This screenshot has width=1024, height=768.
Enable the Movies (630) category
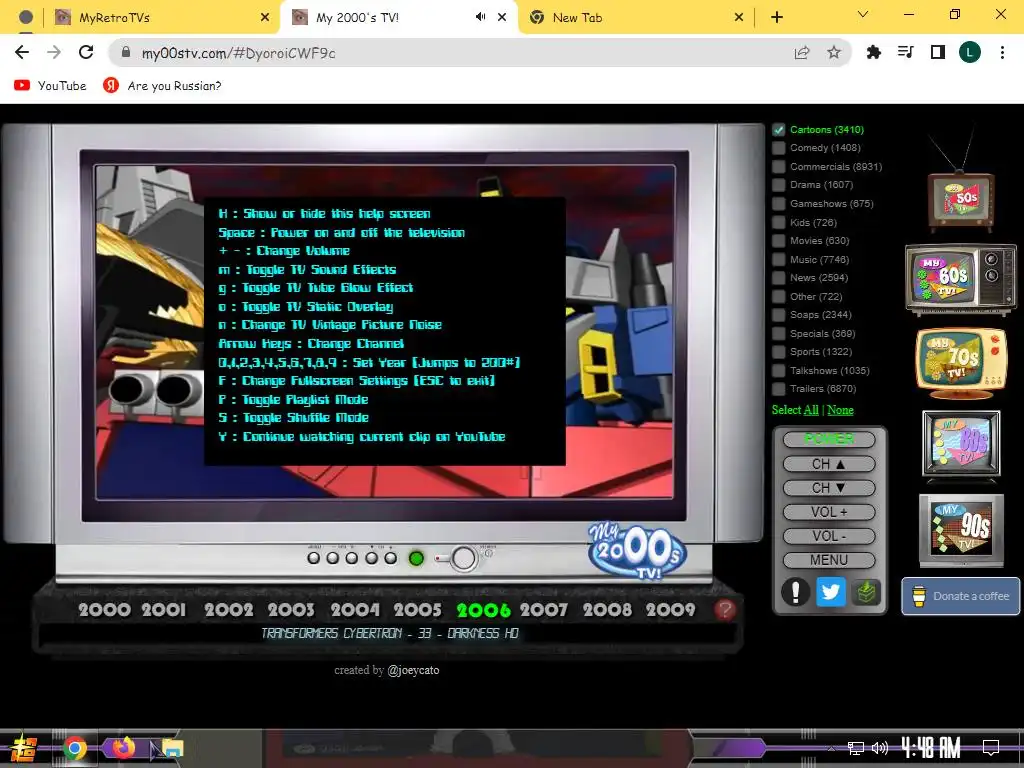[x=778, y=241]
